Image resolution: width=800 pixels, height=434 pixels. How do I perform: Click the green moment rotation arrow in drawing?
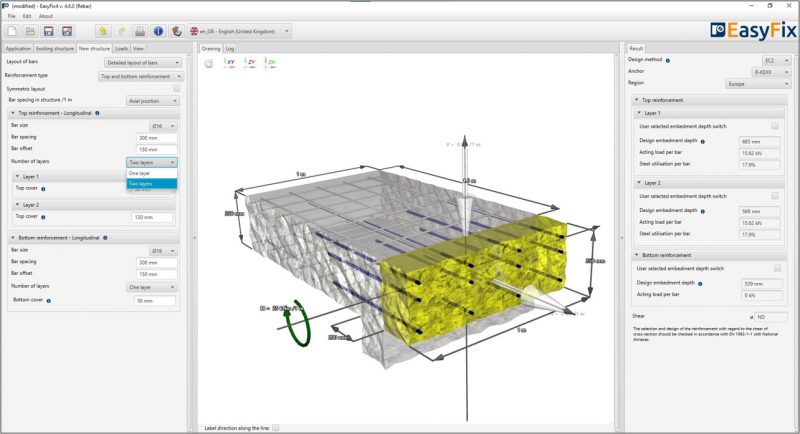pyautogui.click(x=297, y=324)
